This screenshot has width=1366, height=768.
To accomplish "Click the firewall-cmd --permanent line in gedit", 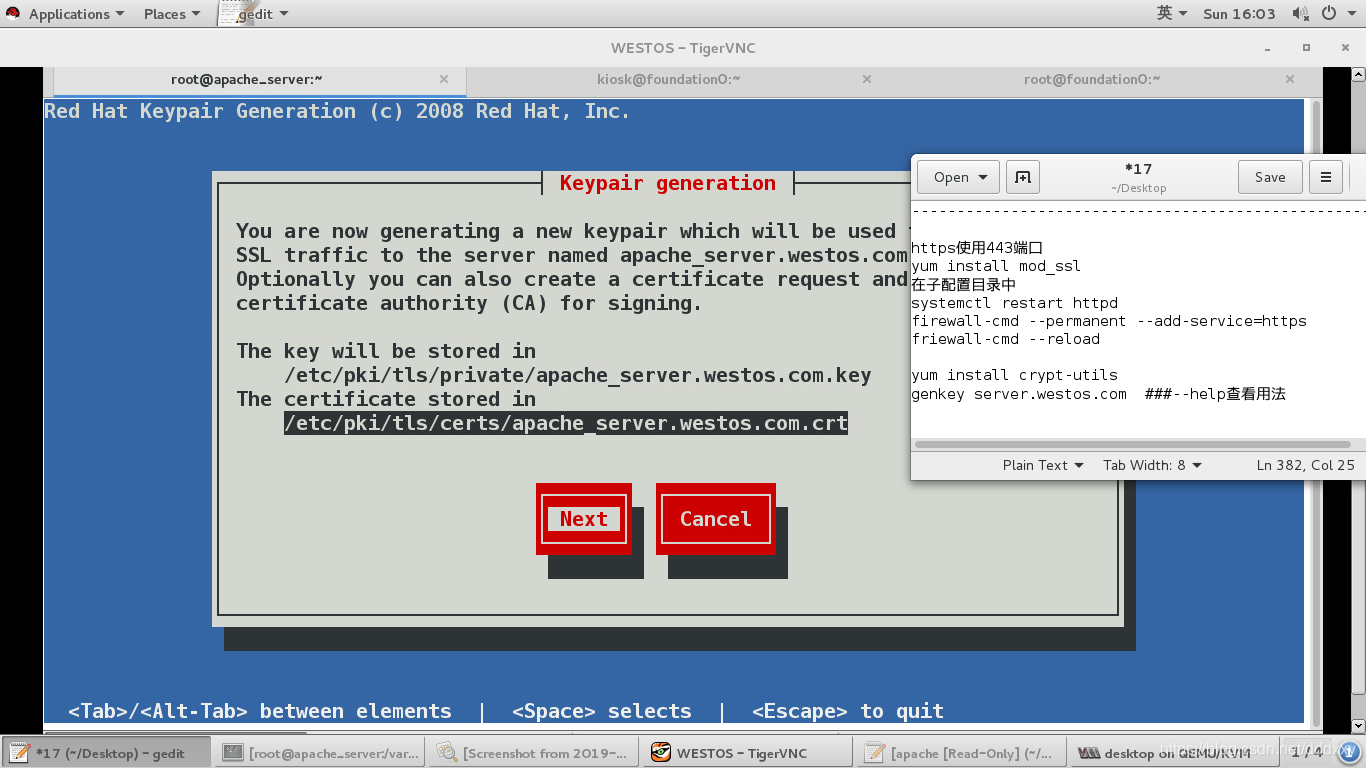I will 1109,321.
